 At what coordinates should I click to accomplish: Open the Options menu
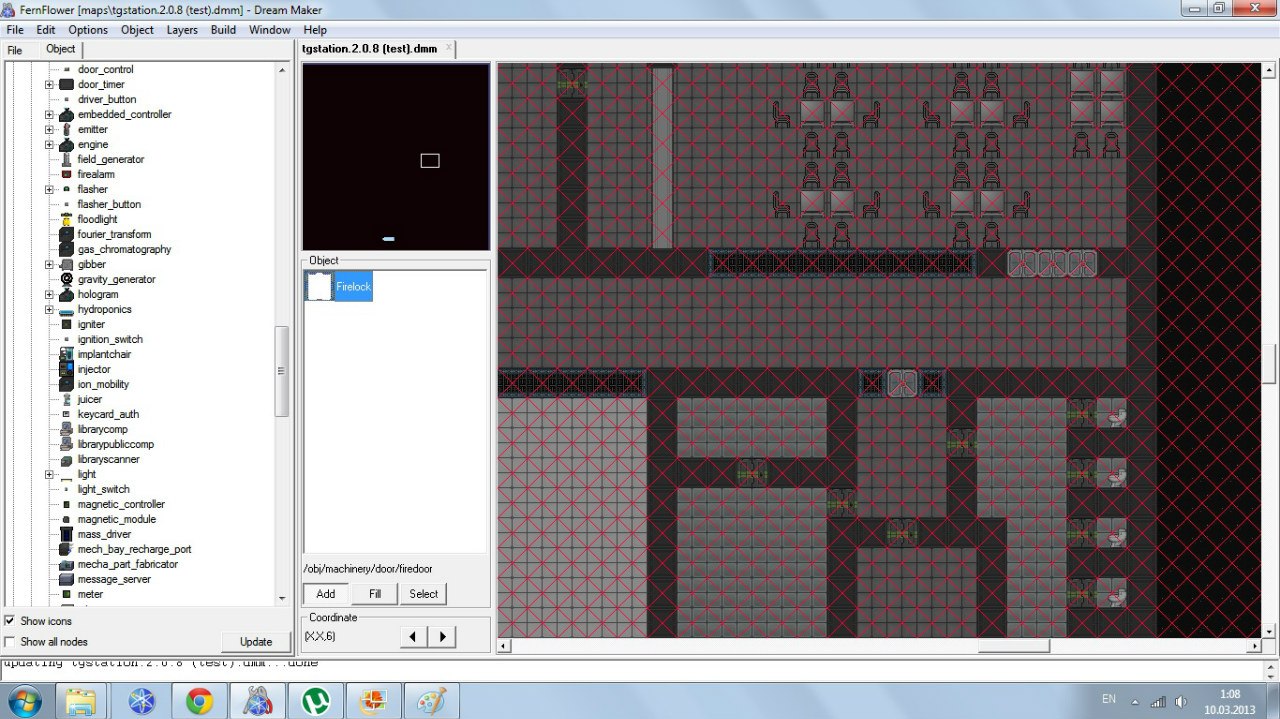pyautogui.click(x=88, y=30)
